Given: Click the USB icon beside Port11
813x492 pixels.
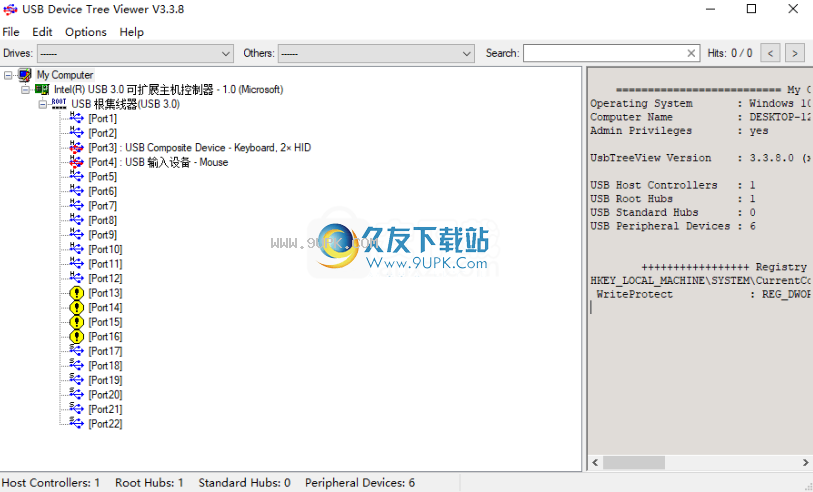Looking at the screenshot, I should point(76,263).
